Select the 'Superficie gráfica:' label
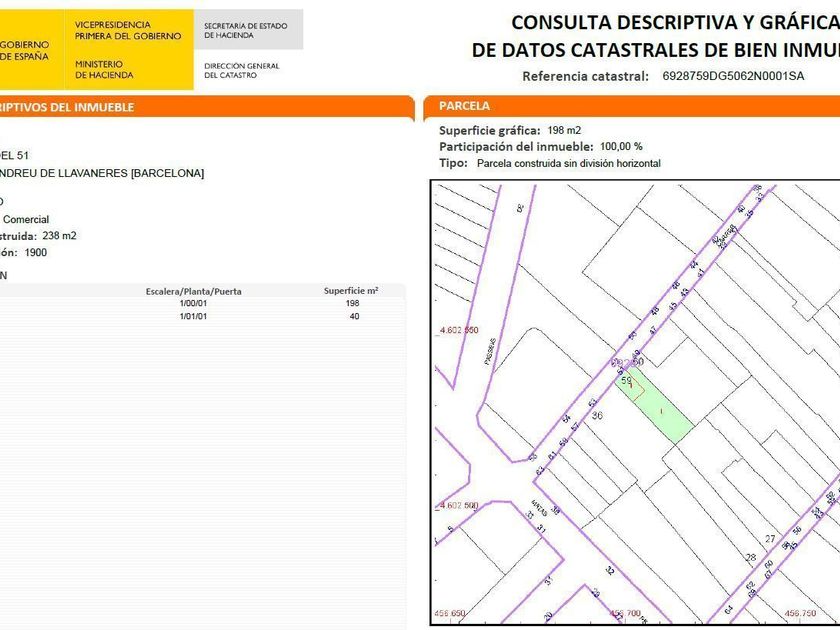 pos(490,131)
